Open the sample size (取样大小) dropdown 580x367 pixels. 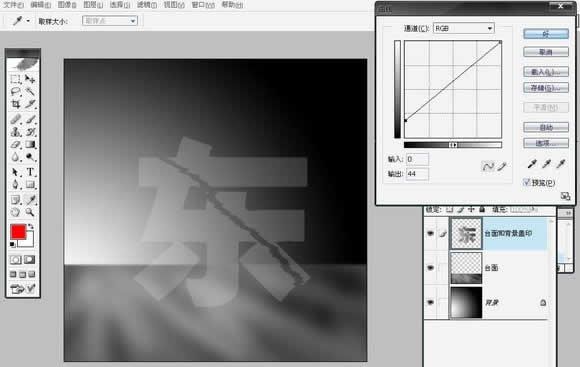click(x=110, y=21)
